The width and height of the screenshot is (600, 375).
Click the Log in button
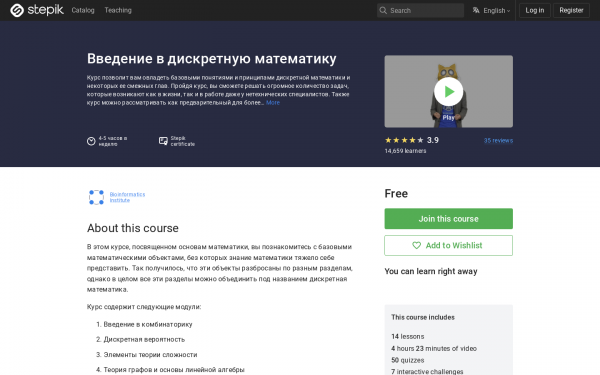point(535,10)
